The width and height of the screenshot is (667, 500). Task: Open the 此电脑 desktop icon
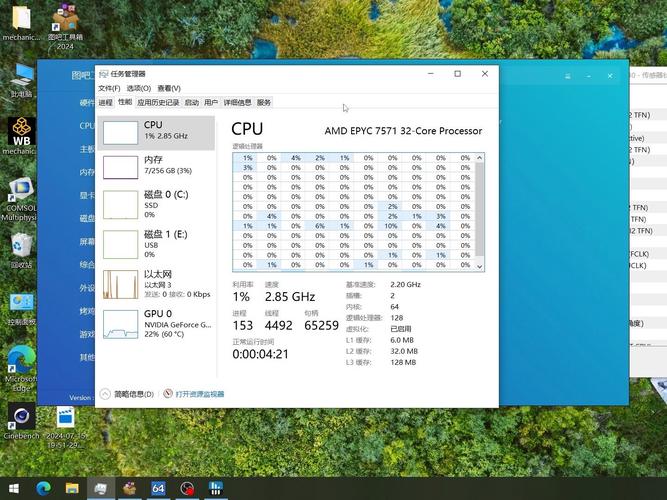(x=21, y=81)
